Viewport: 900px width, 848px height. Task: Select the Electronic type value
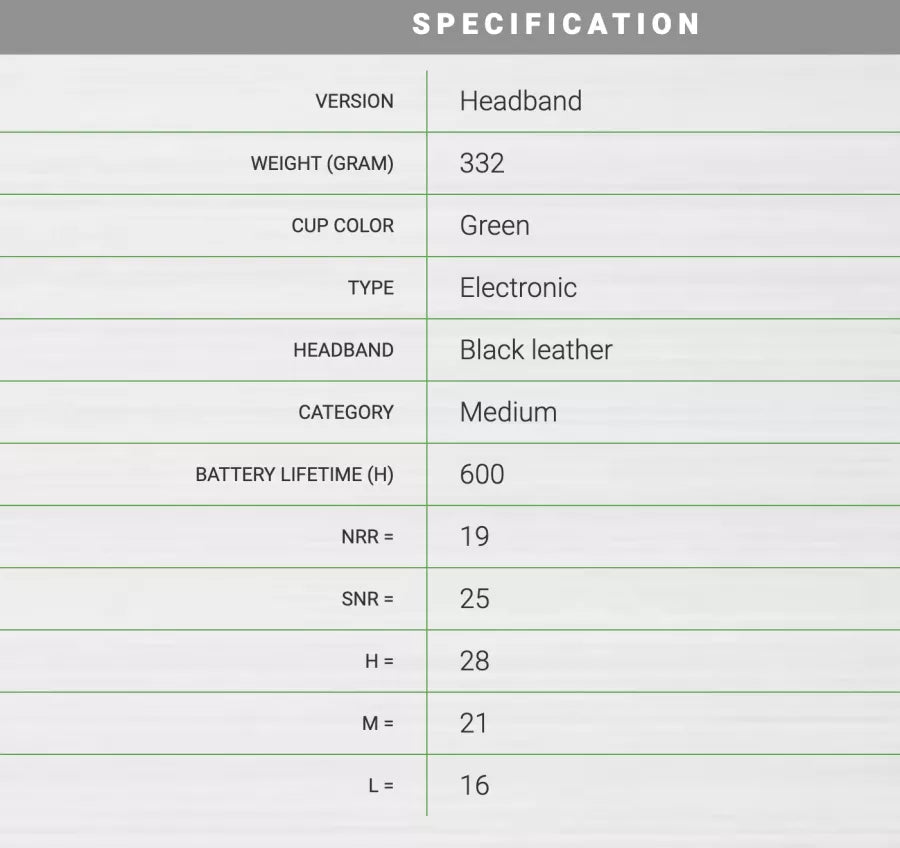tap(518, 288)
